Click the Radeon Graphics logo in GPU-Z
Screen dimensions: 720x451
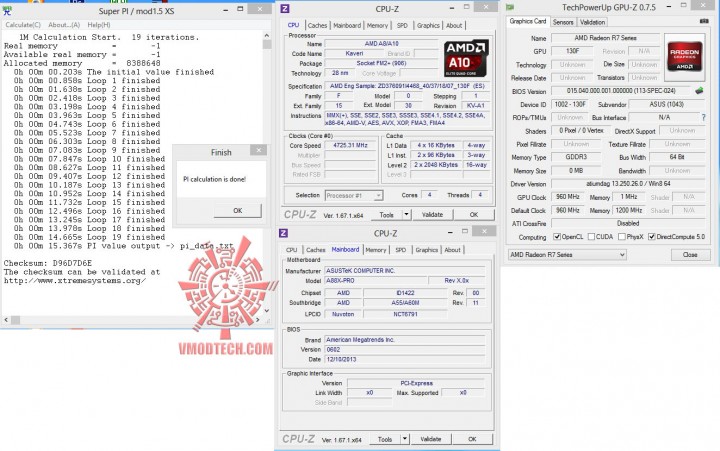click(x=685, y=57)
